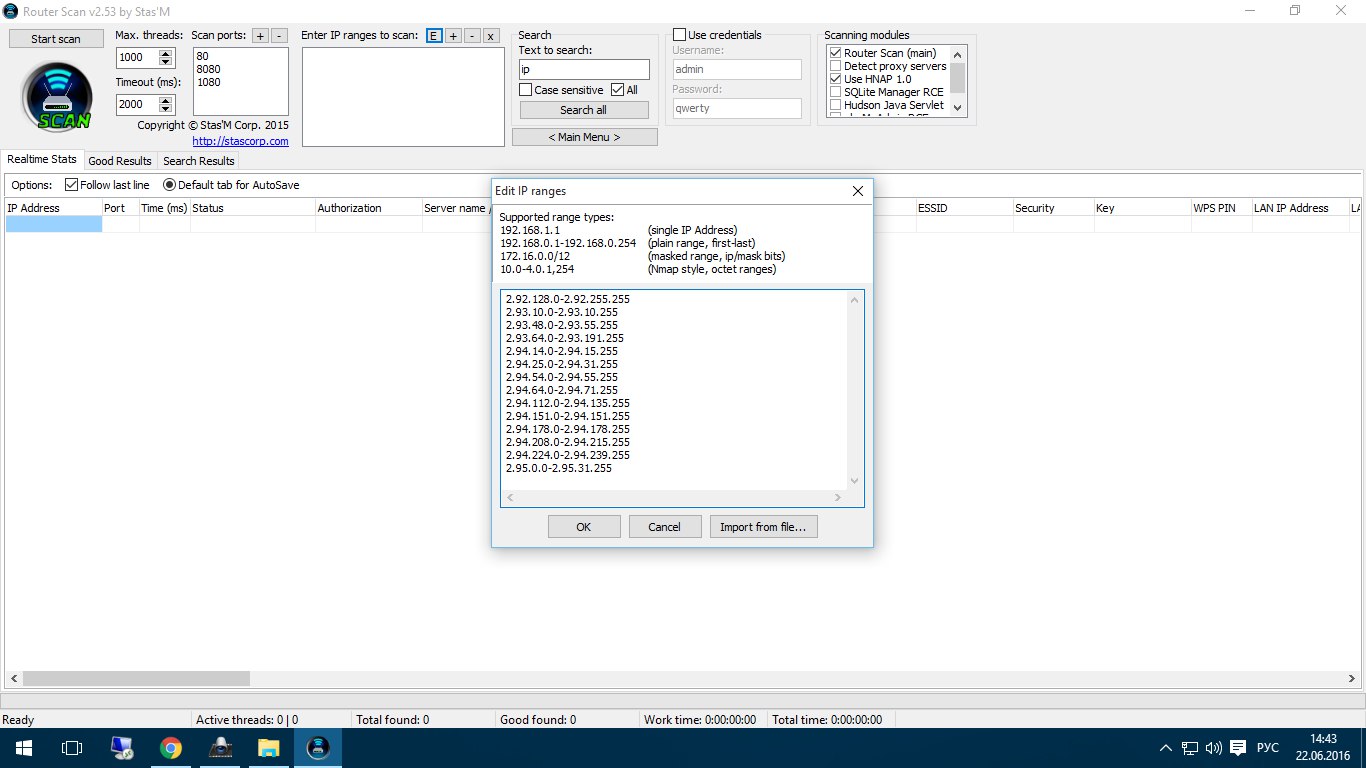The width and height of the screenshot is (1366, 768).
Task: Increase Timeout with up arrow
Action: coord(166,100)
